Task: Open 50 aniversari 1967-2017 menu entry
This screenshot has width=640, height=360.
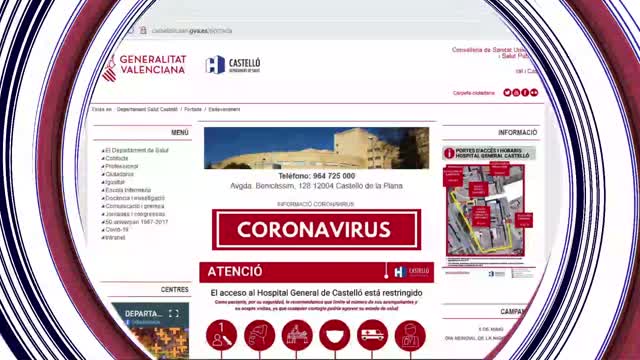Action: point(136,222)
